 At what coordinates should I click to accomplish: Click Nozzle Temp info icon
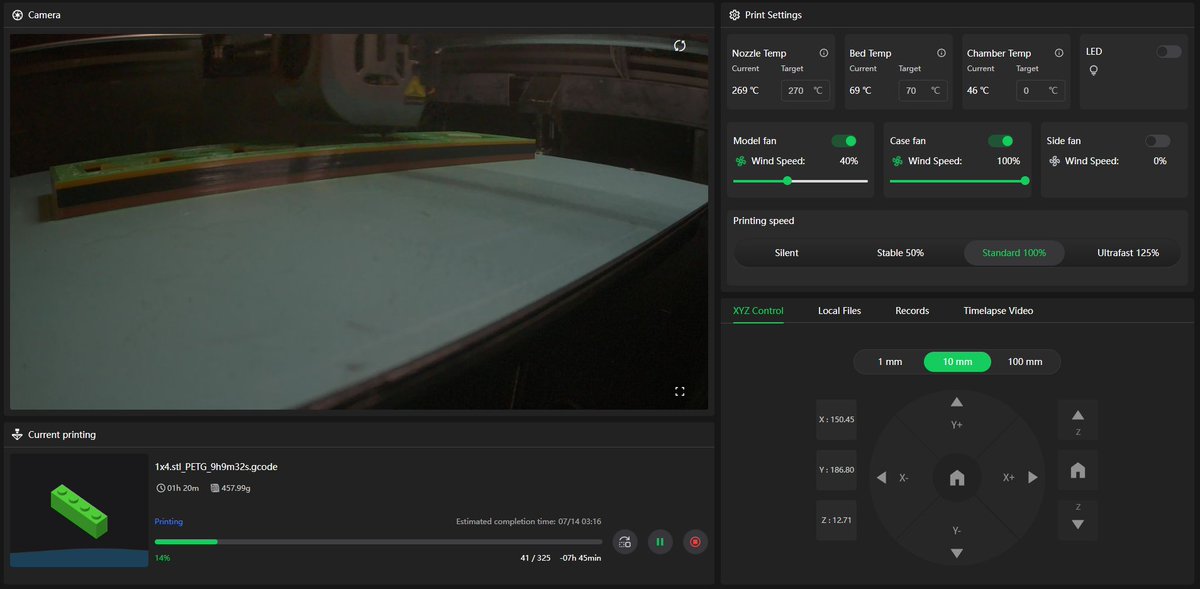[824, 53]
